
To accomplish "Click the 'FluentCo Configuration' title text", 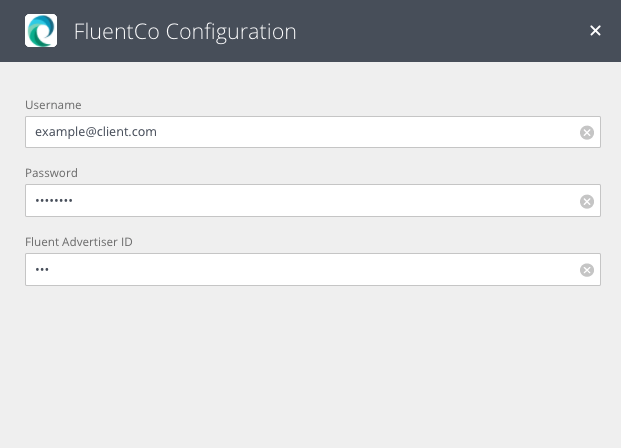I will pos(185,32).
